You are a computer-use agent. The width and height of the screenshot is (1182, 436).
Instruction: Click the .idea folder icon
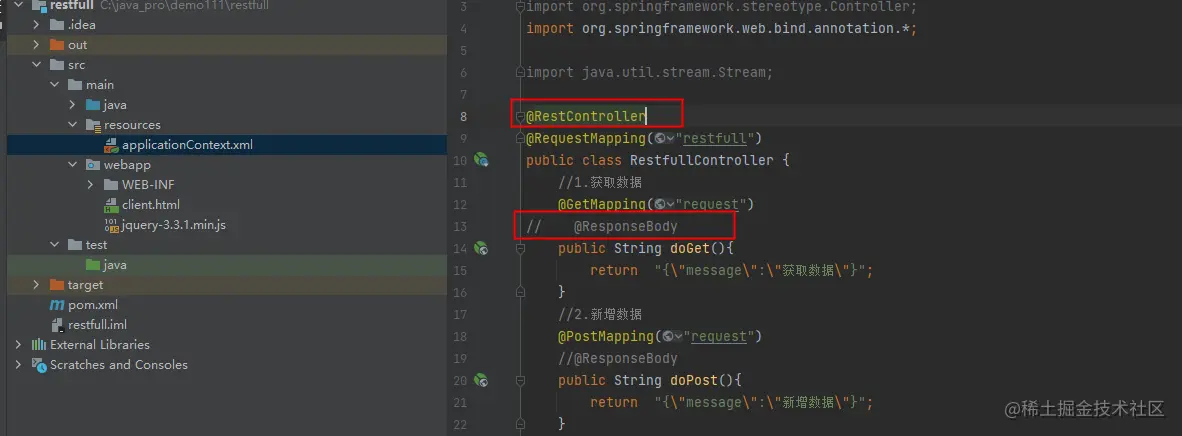pos(57,25)
